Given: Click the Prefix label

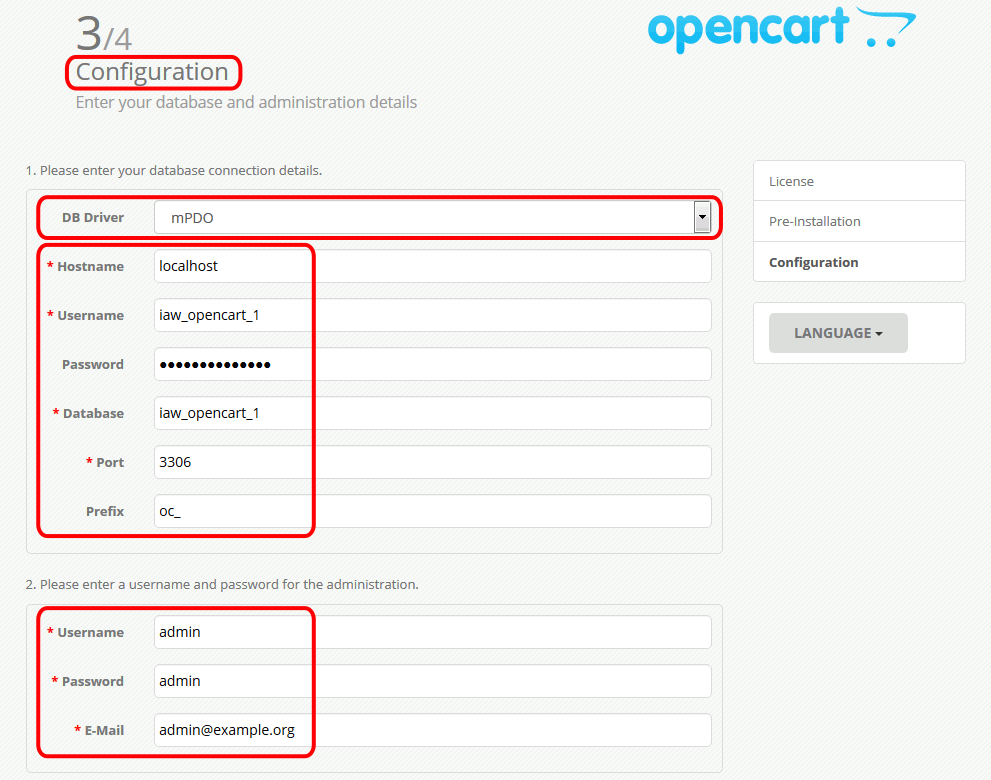Looking at the screenshot, I should coord(105,511).
